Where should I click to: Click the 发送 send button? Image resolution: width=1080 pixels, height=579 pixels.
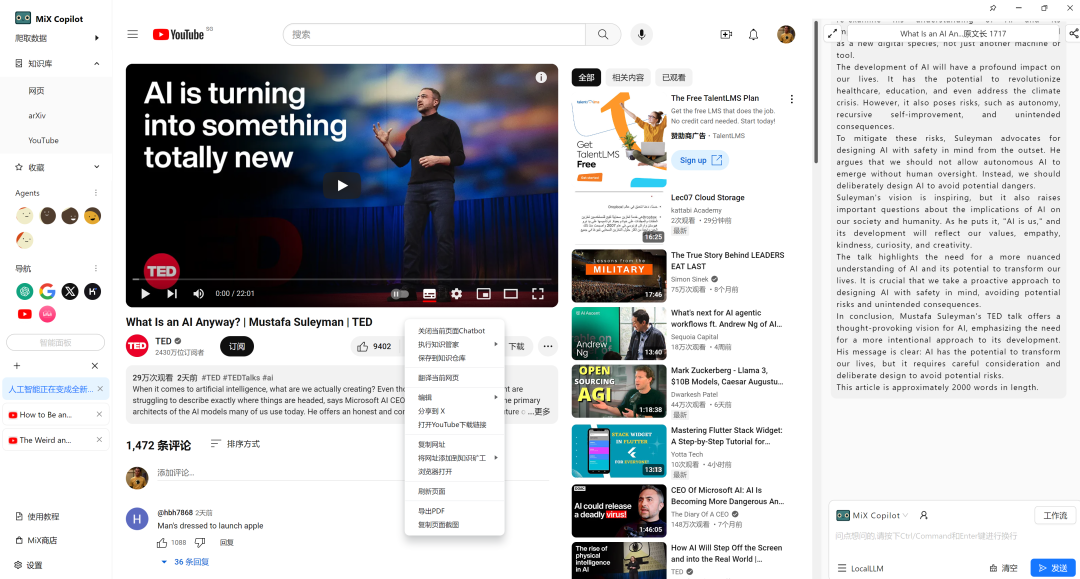pos(1053,568)
